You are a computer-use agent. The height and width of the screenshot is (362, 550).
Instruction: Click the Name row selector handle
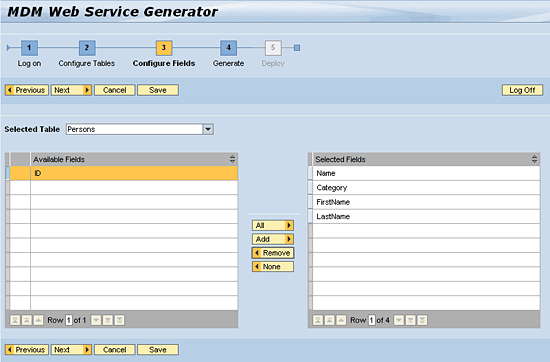[x=310, y=173]
